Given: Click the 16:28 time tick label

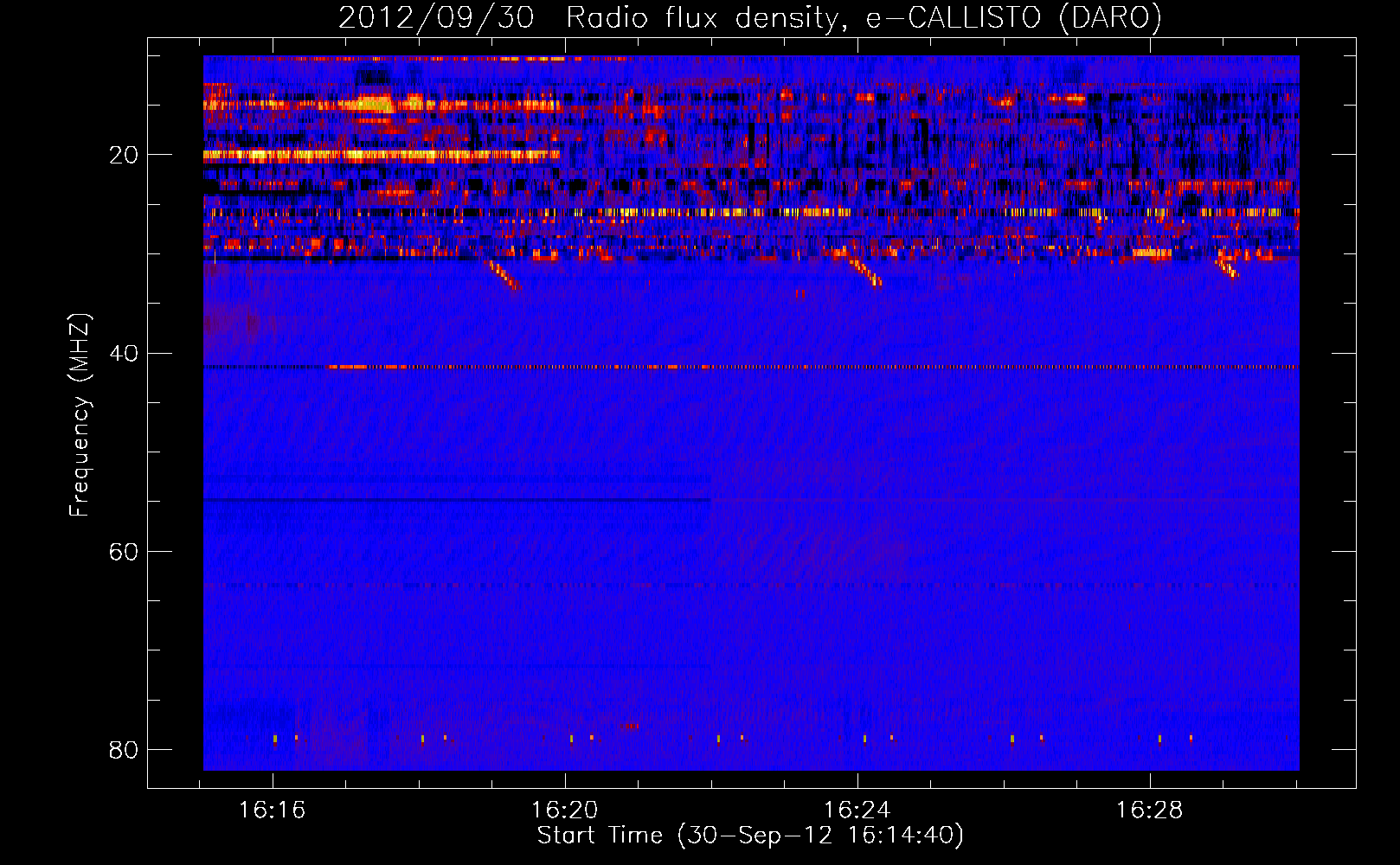Looking at the screenshot, I should point(1150,811).
